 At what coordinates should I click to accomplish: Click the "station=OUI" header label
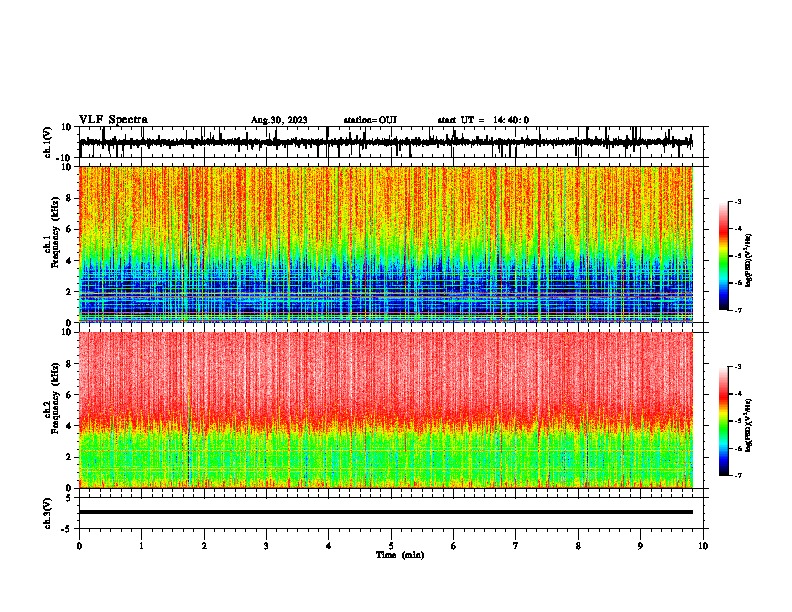(370, 120)
